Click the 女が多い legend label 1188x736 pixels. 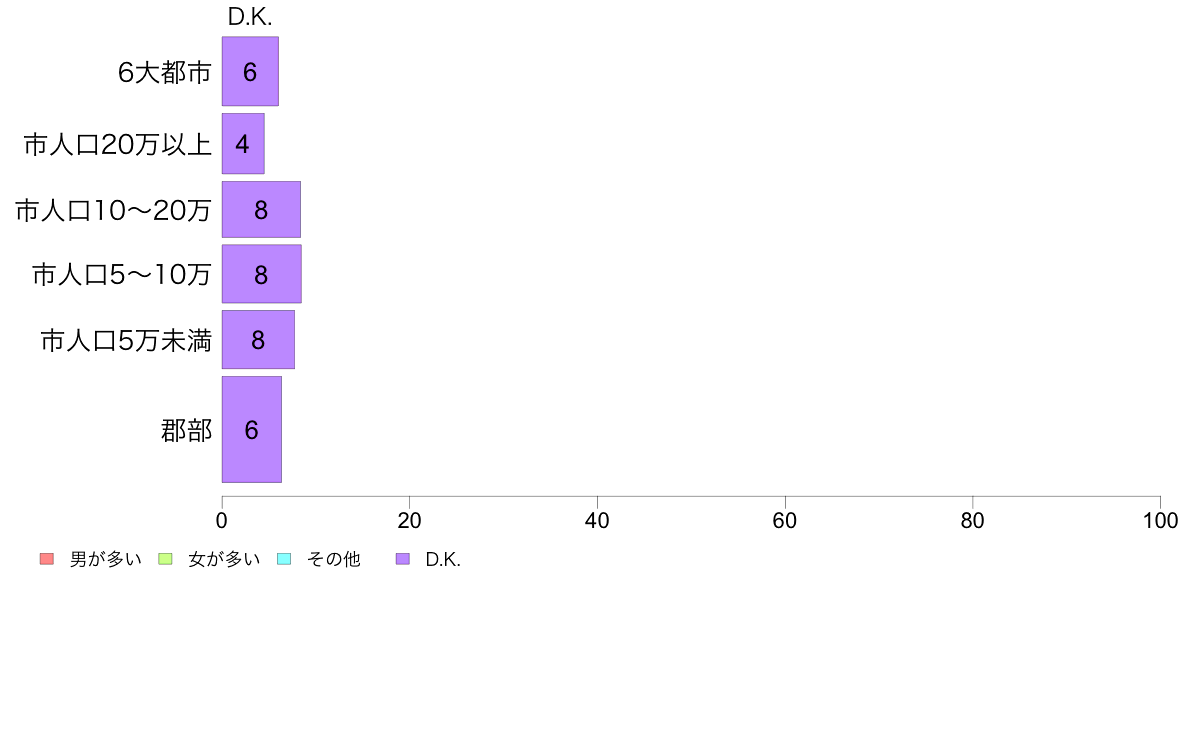(224, 559)
